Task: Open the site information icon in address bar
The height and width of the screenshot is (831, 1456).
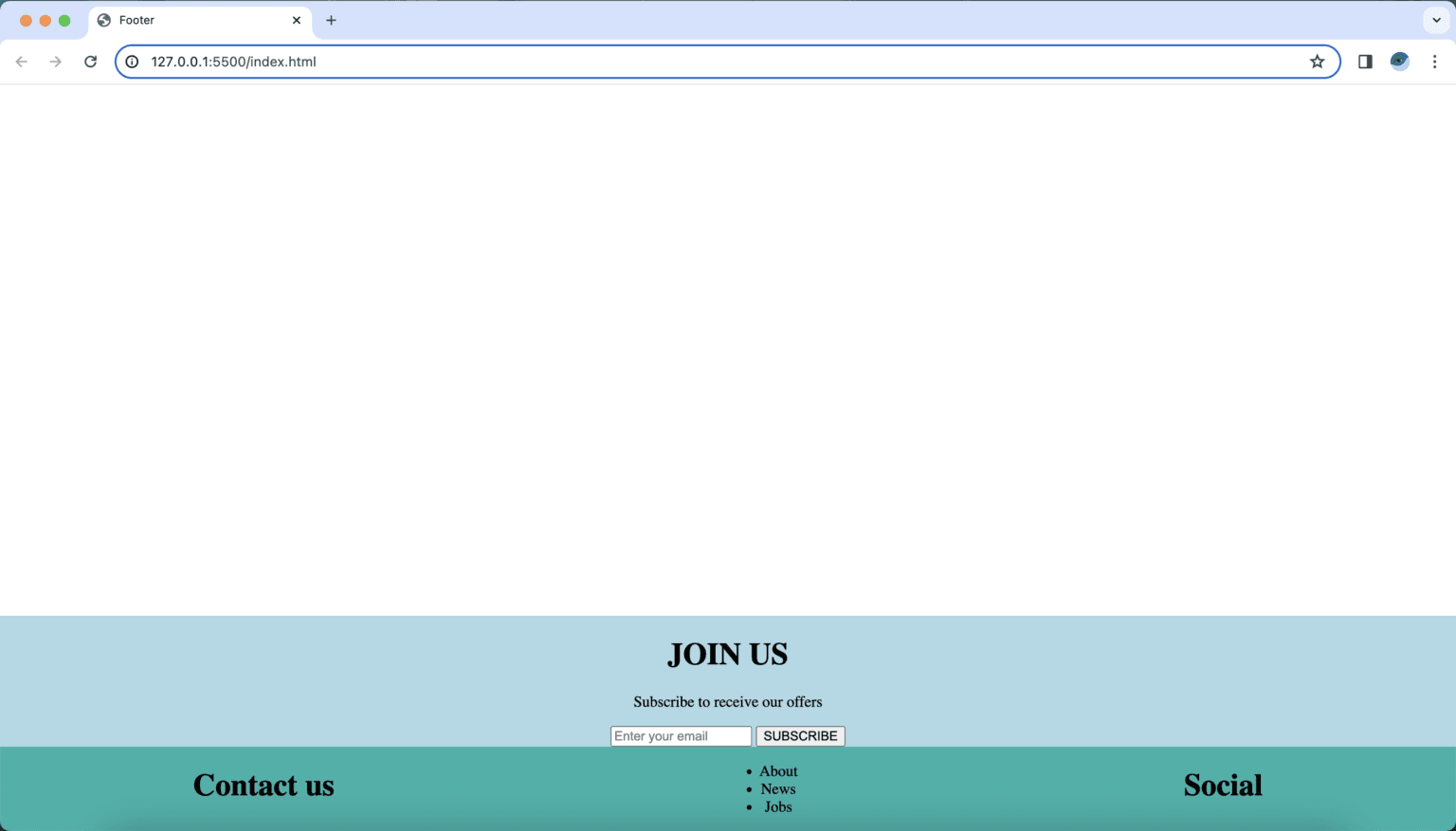Action: (132, 61)
